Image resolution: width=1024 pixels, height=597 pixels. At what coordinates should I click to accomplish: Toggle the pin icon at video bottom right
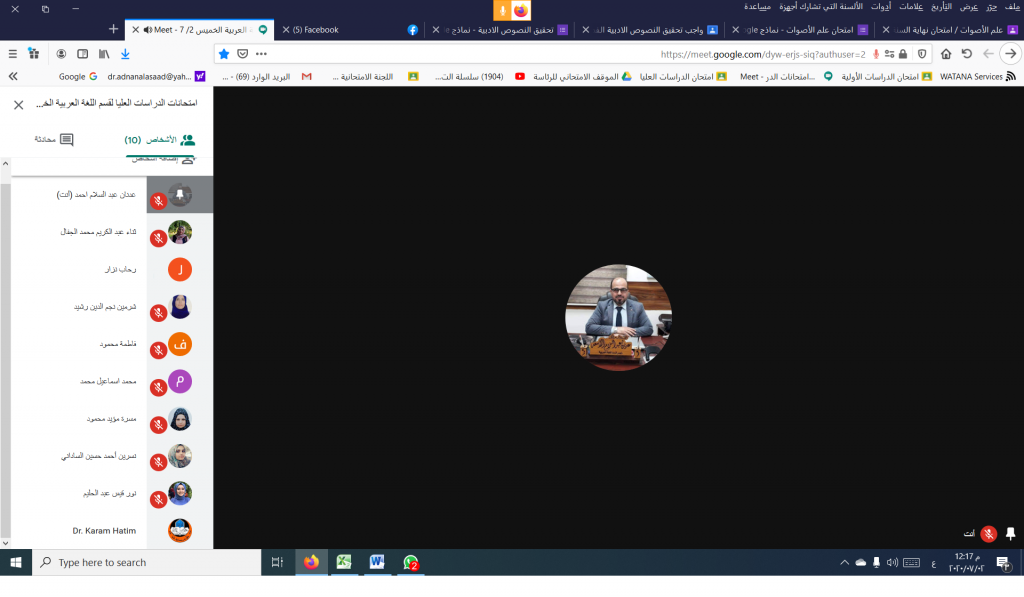pos(1010,533)
